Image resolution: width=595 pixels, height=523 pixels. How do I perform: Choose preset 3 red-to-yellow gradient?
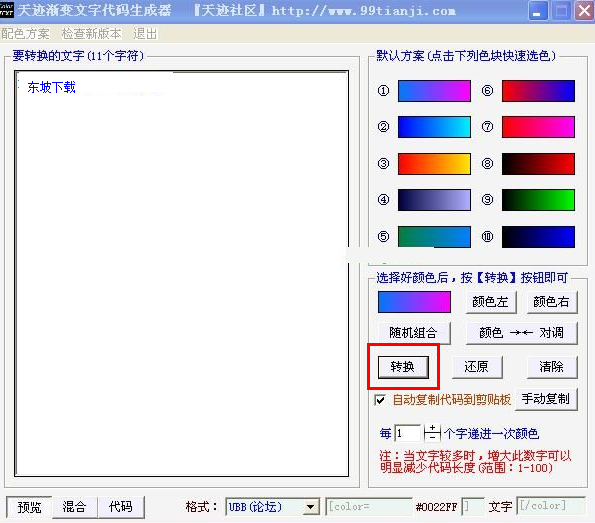[434, 164]
